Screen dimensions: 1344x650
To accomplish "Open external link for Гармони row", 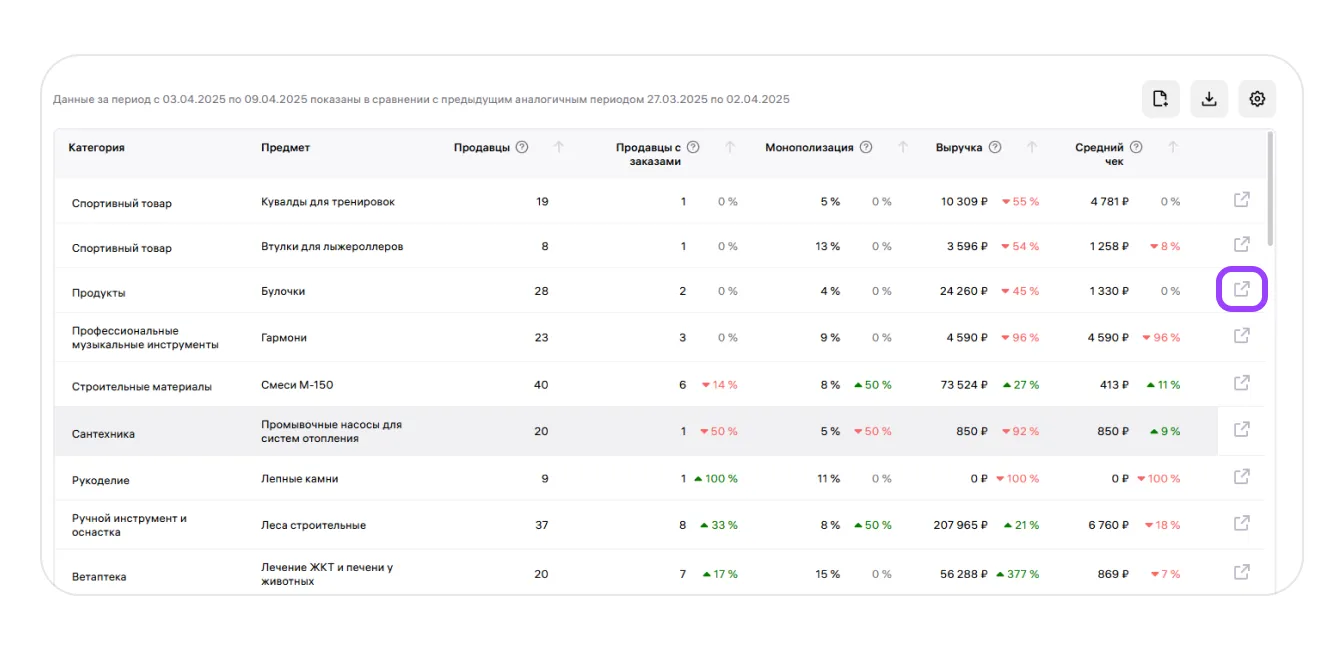I will click(x=1241, y=336).
